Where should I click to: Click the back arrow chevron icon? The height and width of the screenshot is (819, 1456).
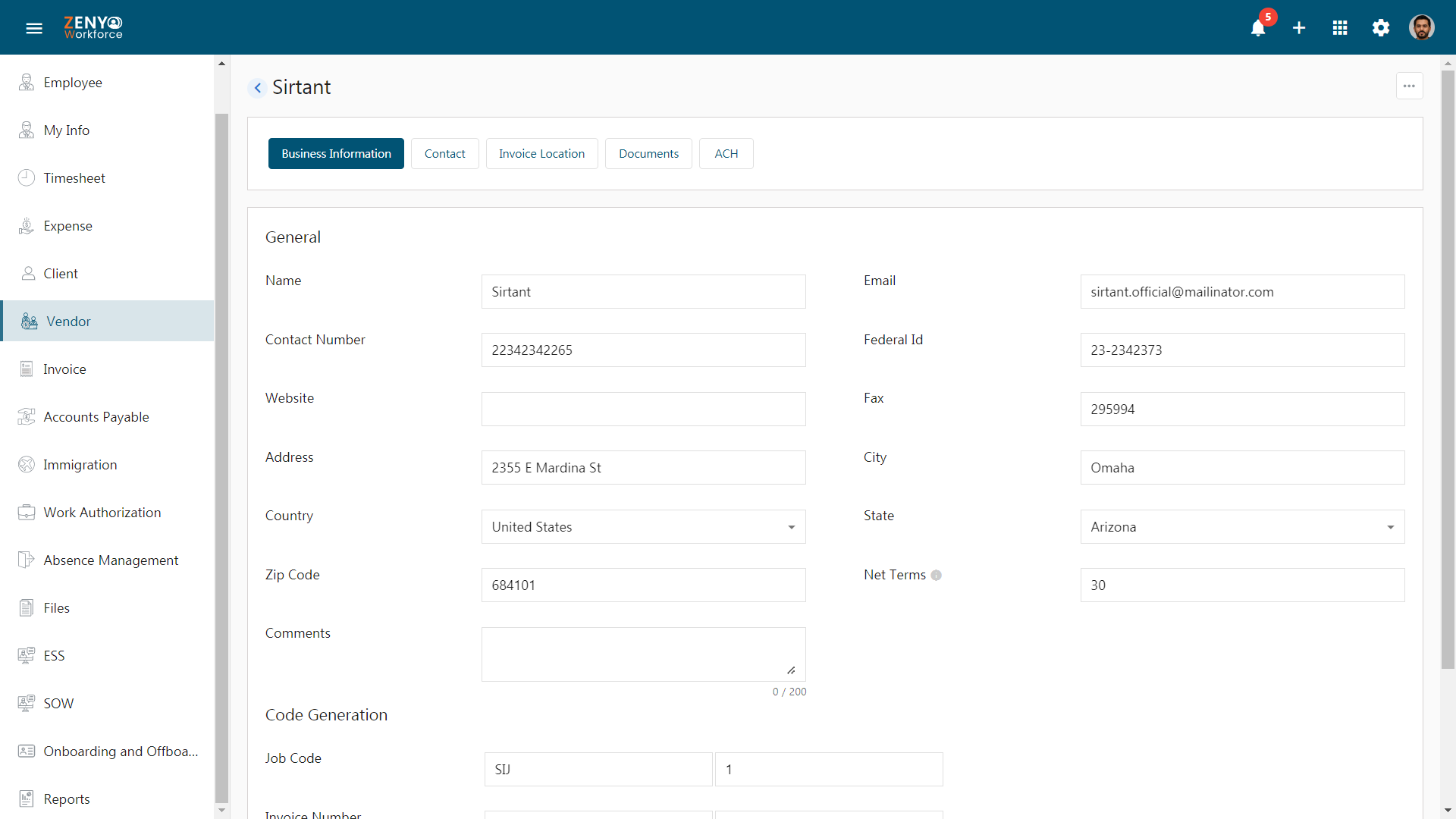pos(257,87)
